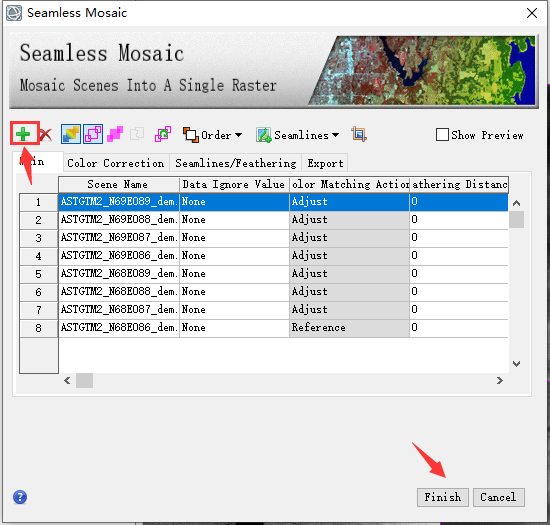Click the Color Matching Action column header
550x525 pixels.
(349, 184)
